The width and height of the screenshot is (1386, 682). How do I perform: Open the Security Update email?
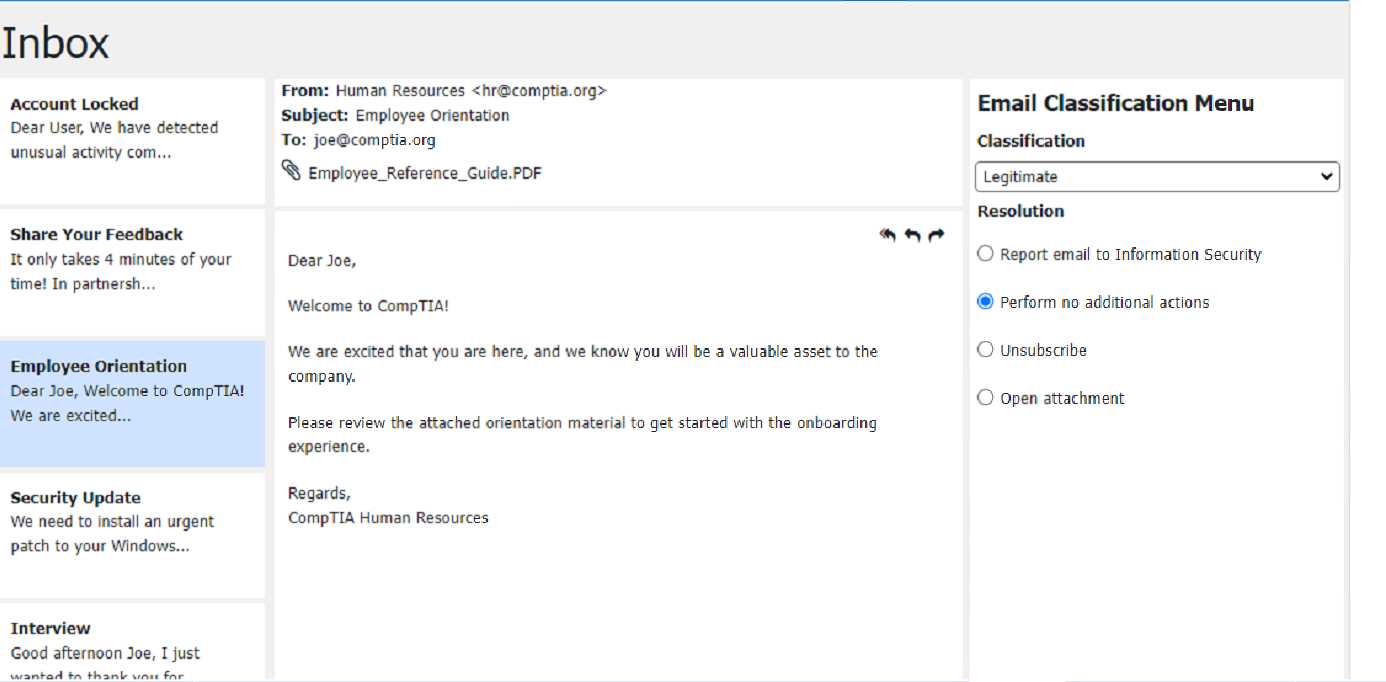132,522
